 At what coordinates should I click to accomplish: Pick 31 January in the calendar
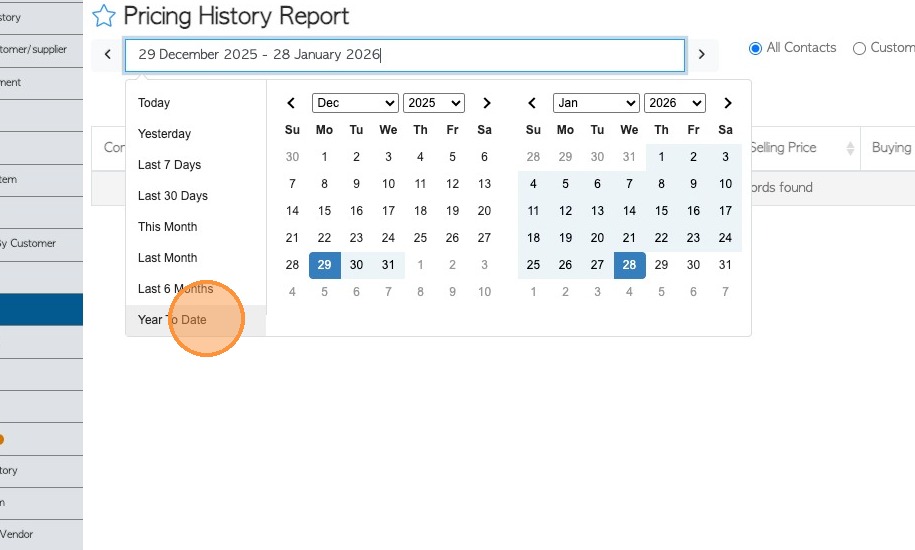(725, 265)
